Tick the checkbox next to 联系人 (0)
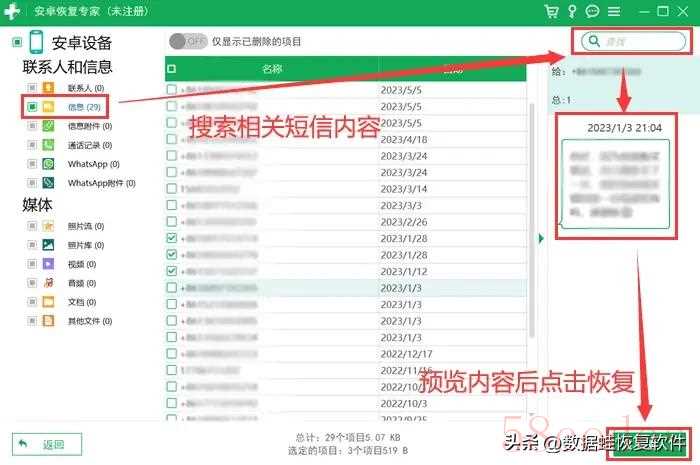The height and width of the screenshot is (465, 700). (32, 89)
